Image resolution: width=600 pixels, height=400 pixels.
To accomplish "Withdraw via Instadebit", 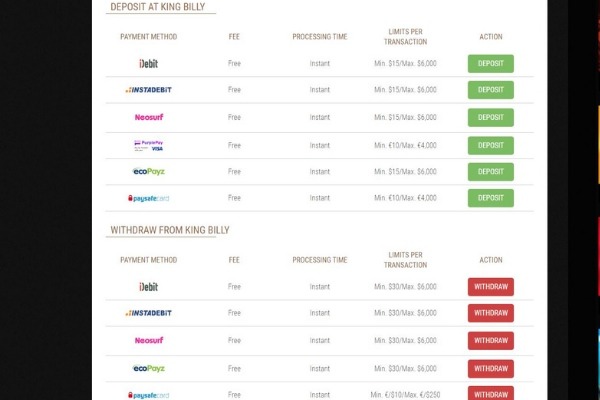I will click(x=491, y=313).
